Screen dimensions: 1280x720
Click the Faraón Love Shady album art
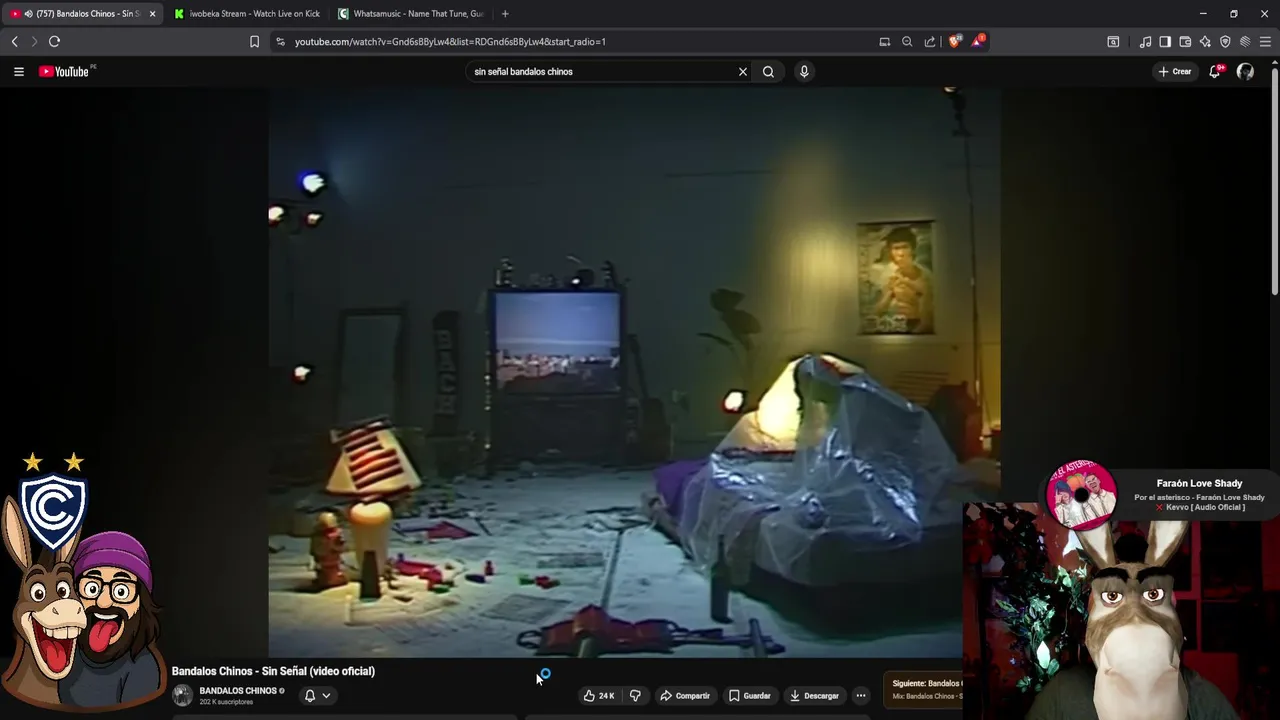pos(1081,495)
